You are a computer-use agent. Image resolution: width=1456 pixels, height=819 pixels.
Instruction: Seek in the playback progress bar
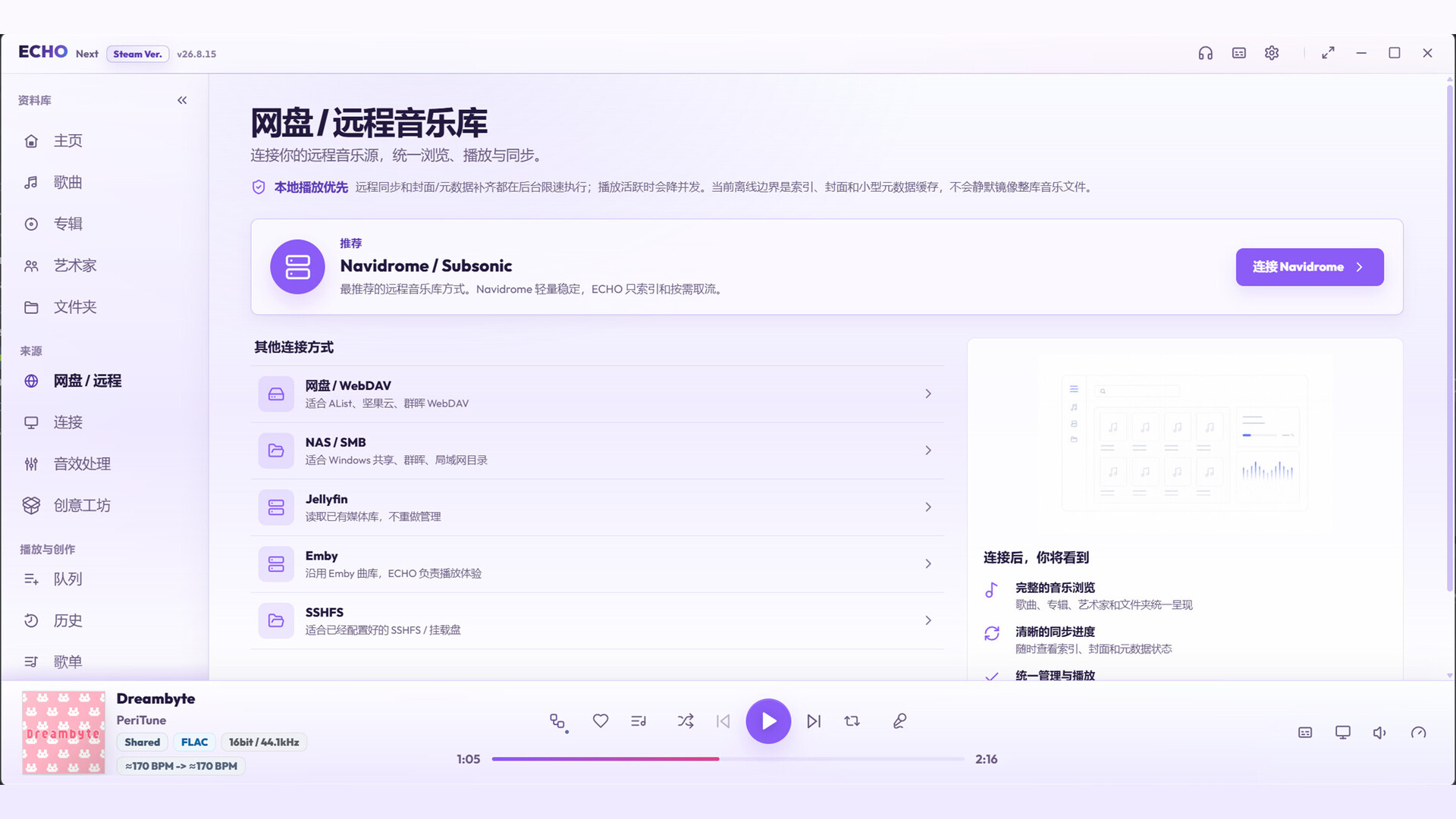tap(728, 759)
